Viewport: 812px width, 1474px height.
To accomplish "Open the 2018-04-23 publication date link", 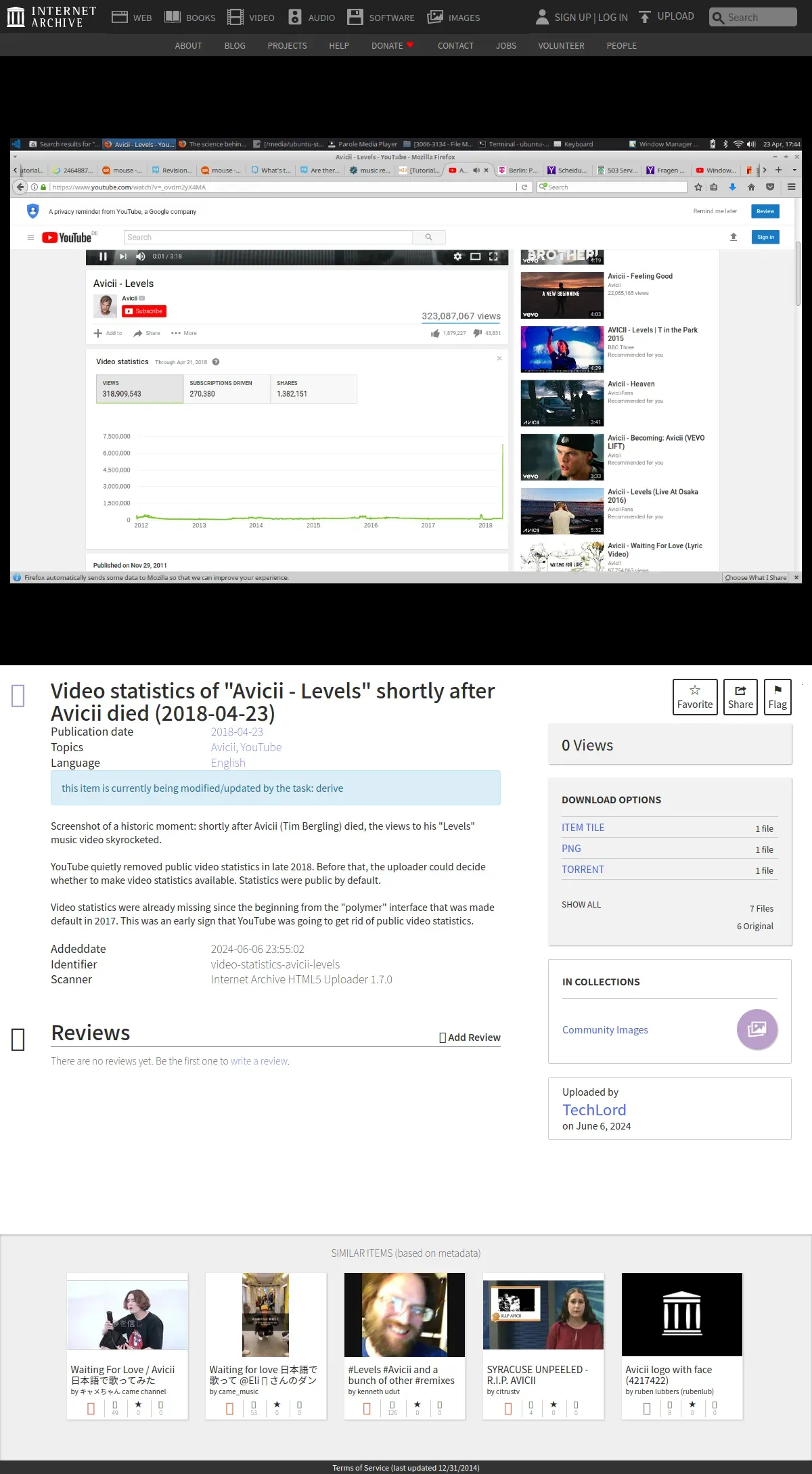I will click(x=237, y=732).
